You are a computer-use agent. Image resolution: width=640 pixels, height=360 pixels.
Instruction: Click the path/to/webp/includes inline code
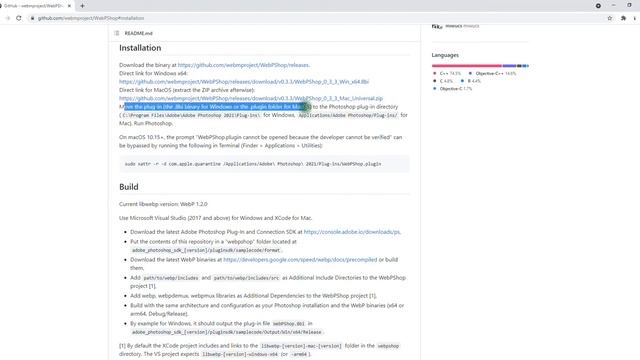tap(171, 278)
